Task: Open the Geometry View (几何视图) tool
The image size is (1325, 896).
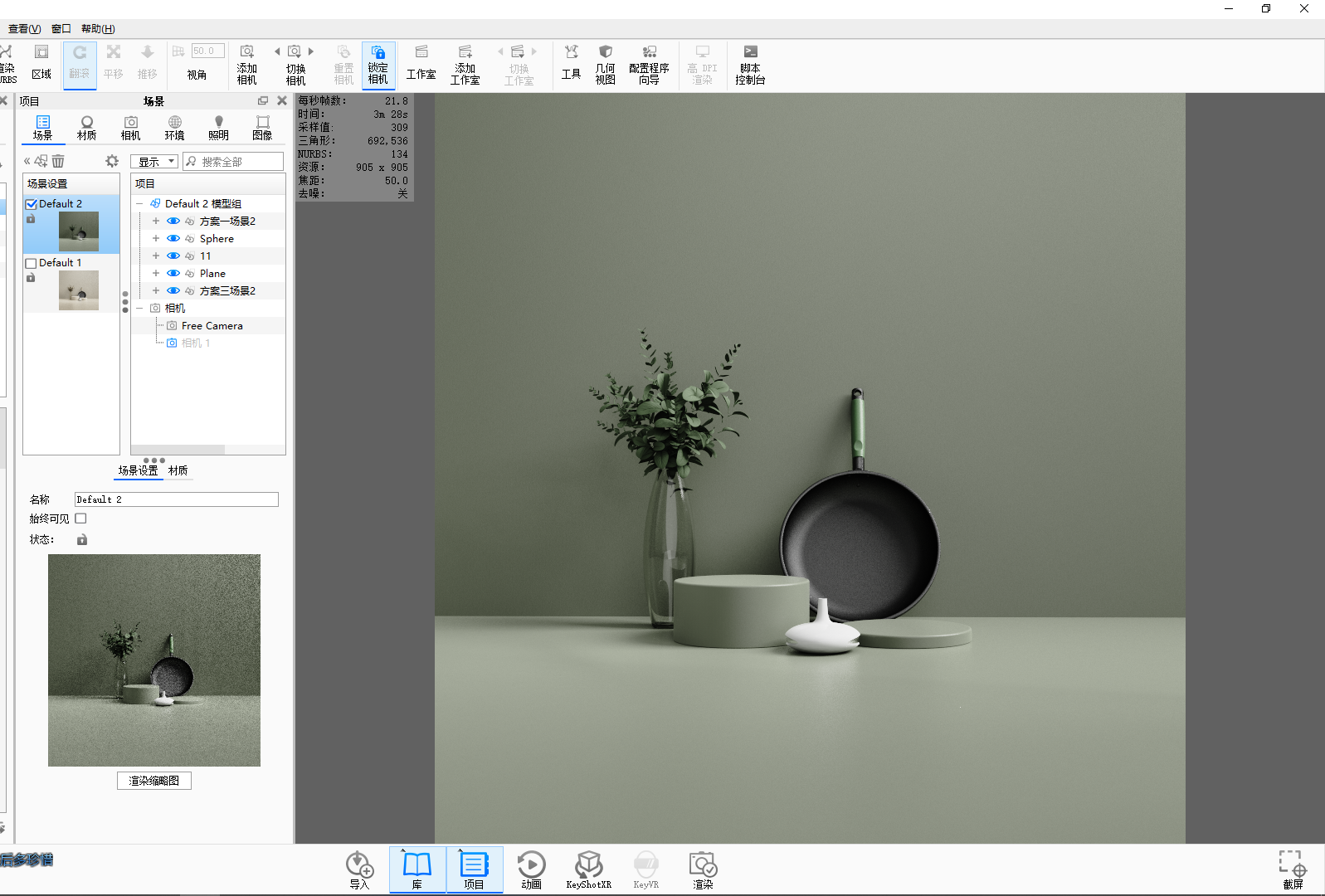Action: [x=605, y=65]
